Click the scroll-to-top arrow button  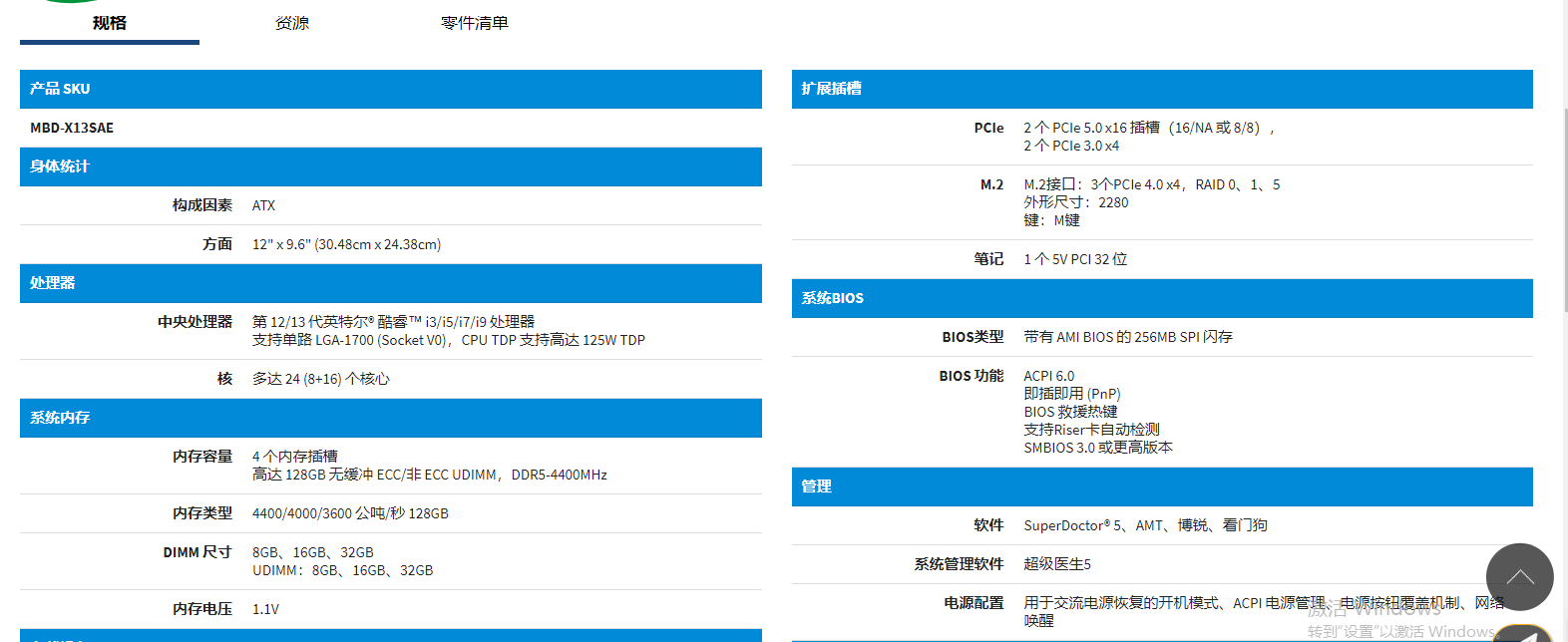coord(1519,576)
